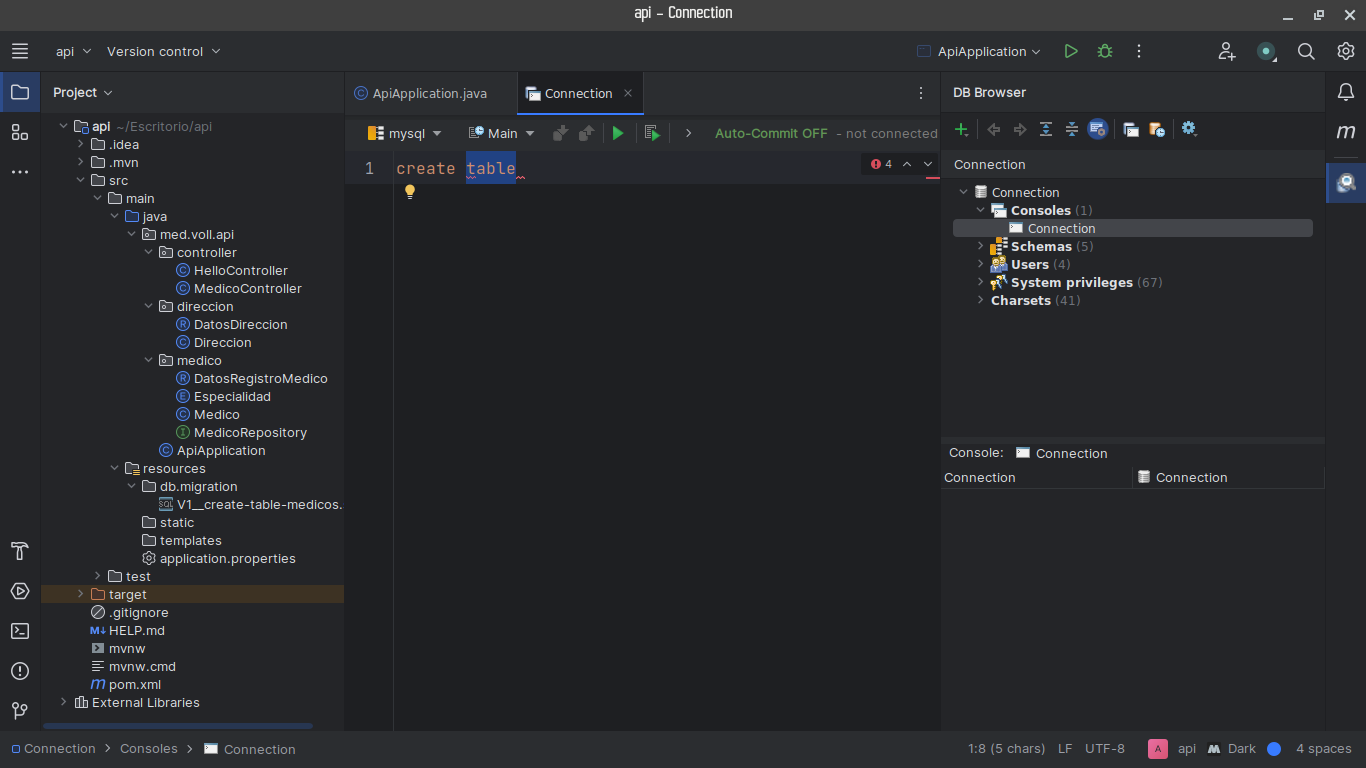Open the Services tool window icon
Viewport: 1366px width, 768px height.
tap(20, 591)
